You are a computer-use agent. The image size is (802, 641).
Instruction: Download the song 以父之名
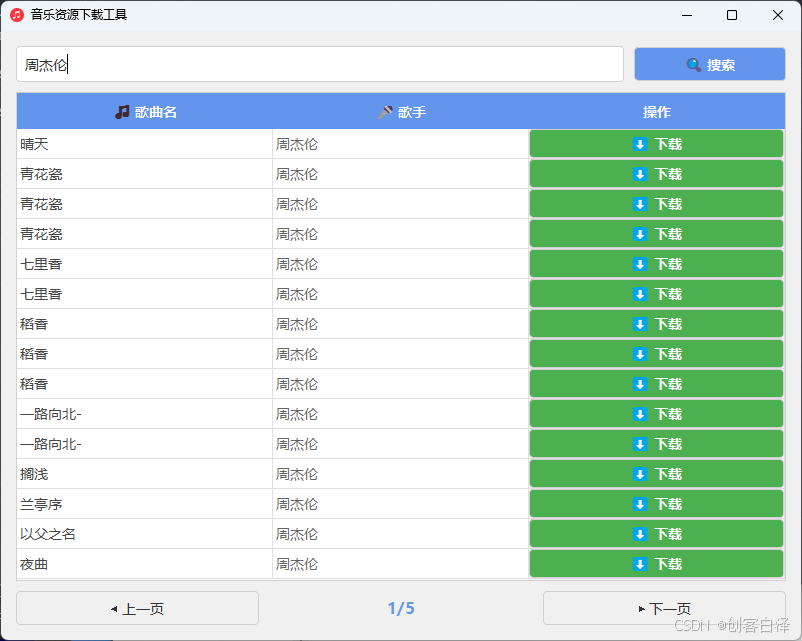click(x=656, y=534)
